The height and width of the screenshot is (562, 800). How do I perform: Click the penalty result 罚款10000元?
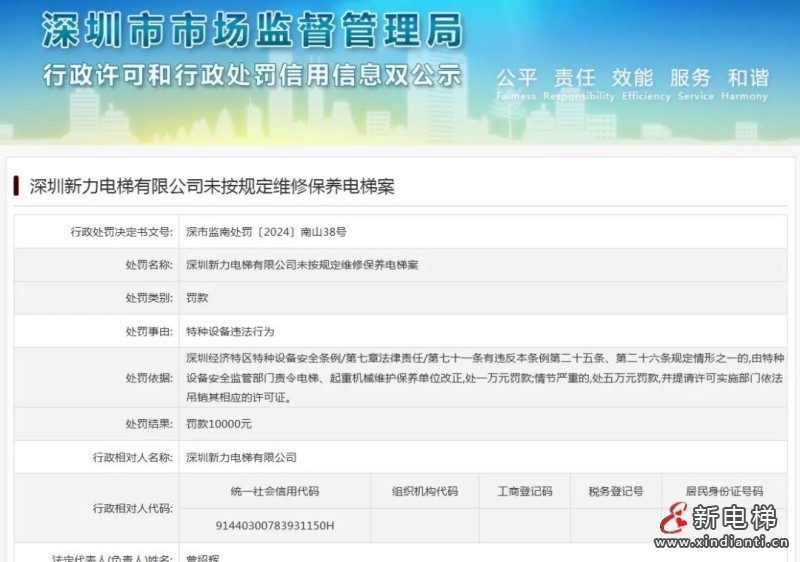(x=219, y=424)
